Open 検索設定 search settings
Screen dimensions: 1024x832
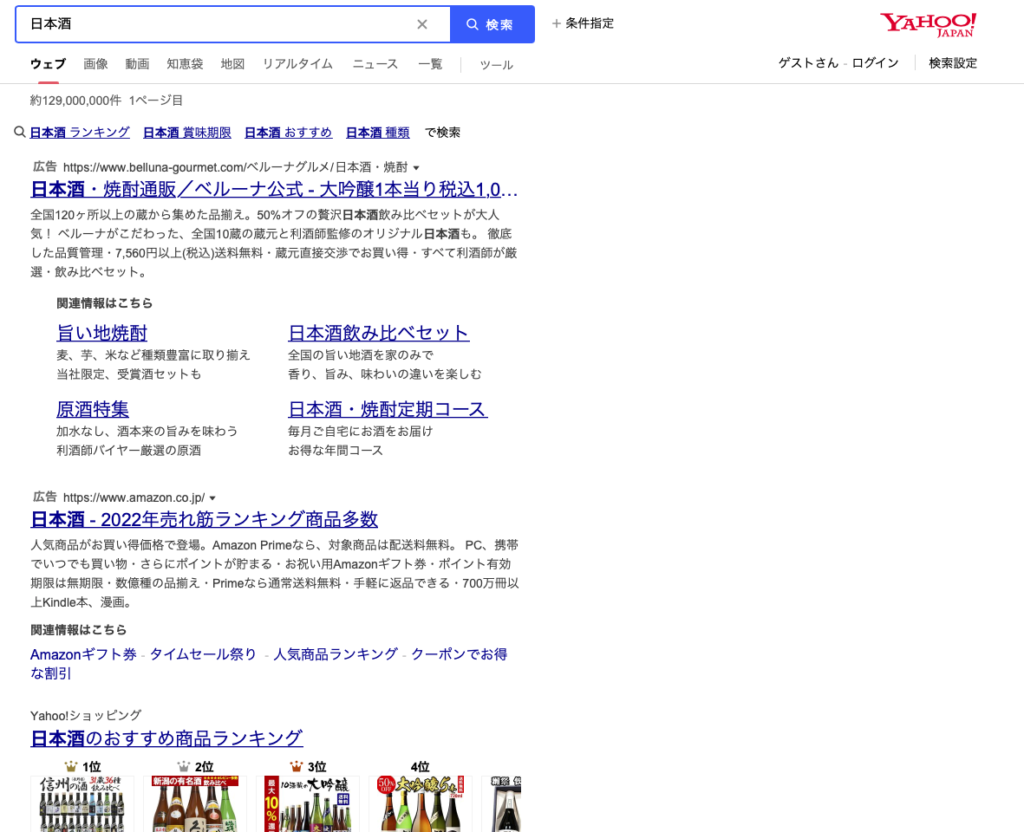coord(953,63)
